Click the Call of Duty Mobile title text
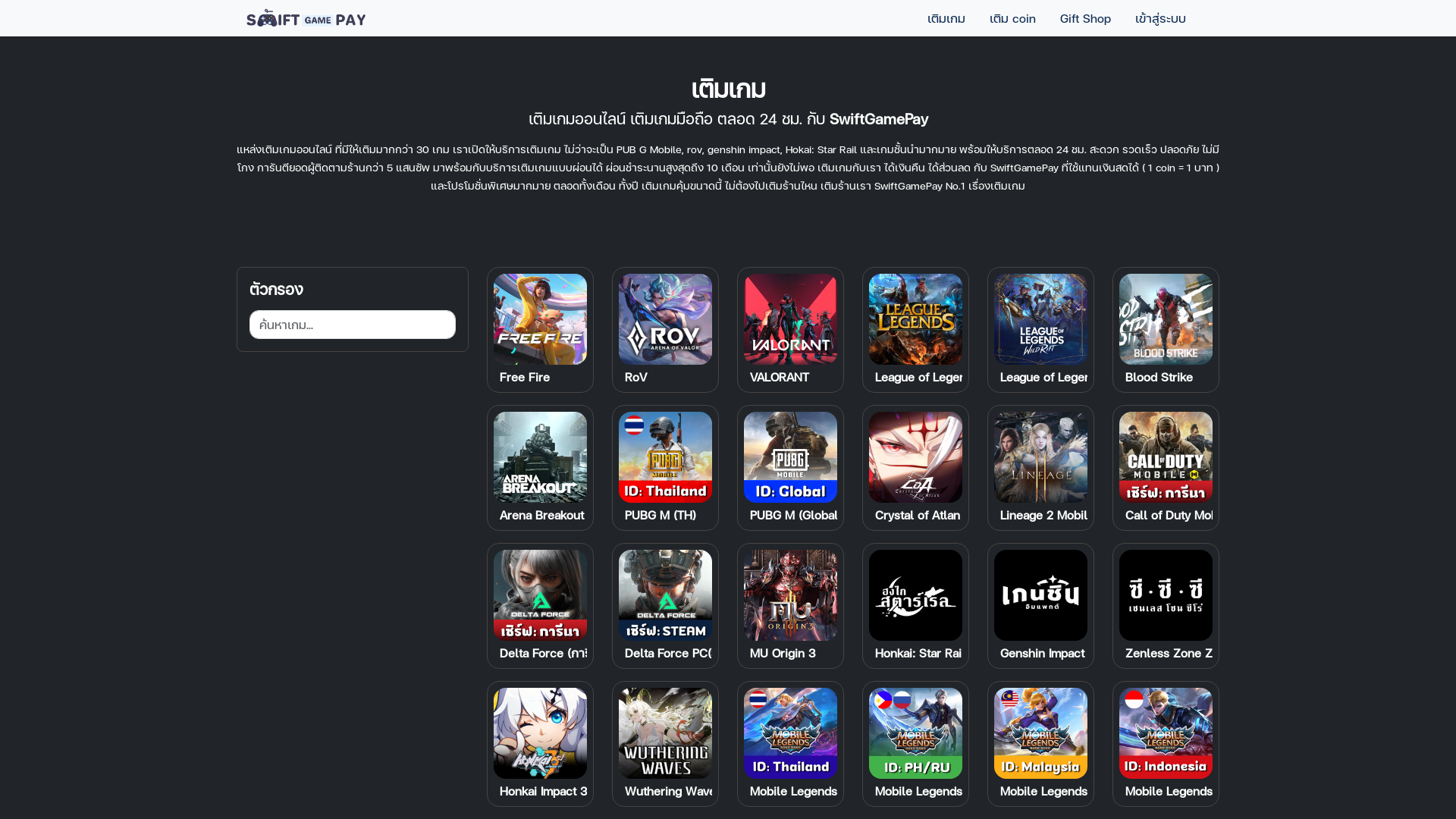Screen dimensions: 1456x819 [x=1169, y=515]
